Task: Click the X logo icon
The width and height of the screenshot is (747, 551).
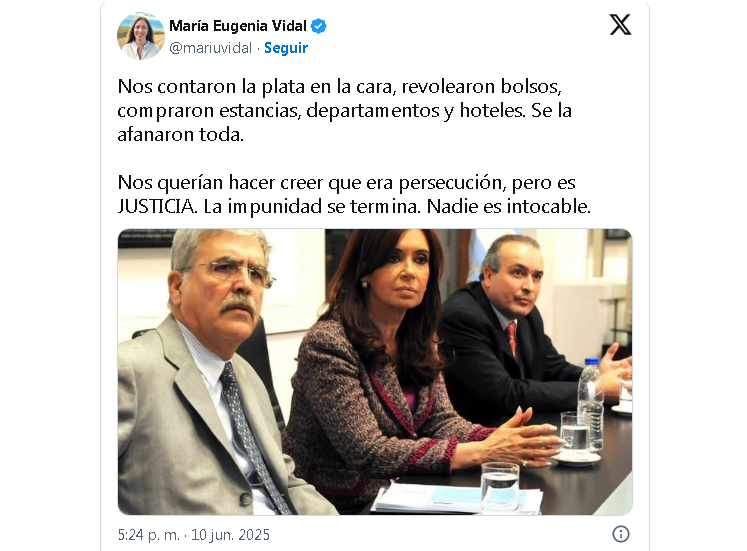Action: (620, 24)
